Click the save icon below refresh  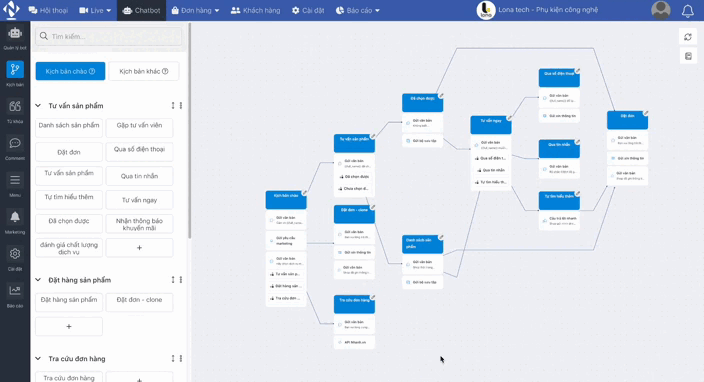coord(688,56)
